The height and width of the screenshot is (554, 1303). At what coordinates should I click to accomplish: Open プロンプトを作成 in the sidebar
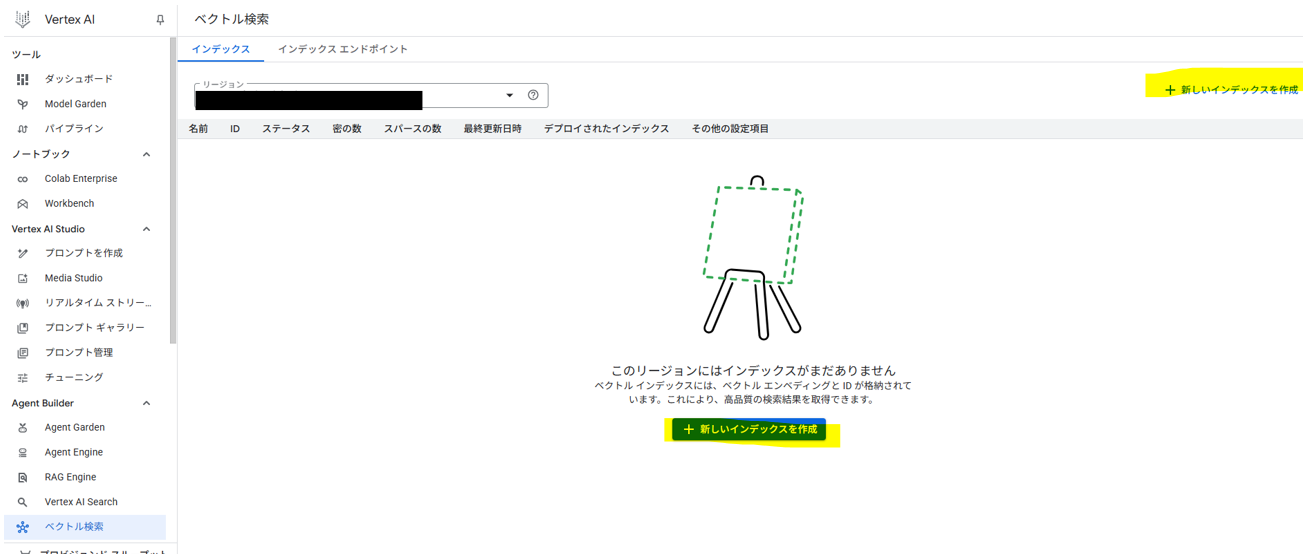click(x=85, y=253)
